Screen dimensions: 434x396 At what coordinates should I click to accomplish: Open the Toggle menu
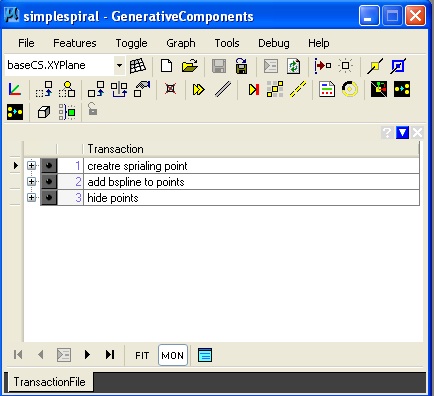[131, 43]
